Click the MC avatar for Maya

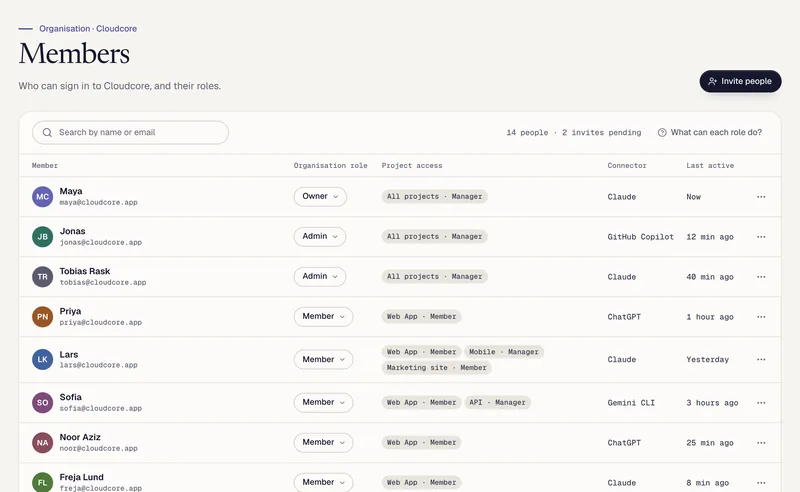click(x=42, y=196)
